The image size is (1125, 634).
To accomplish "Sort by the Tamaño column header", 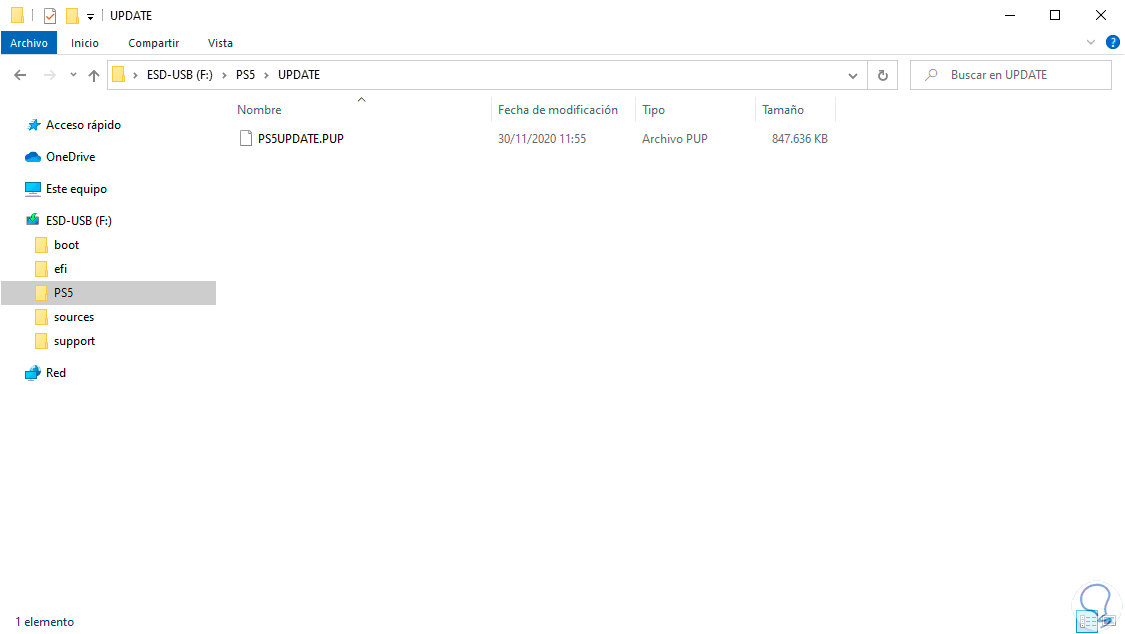I will pyautogui.click(x=783, y=110).
